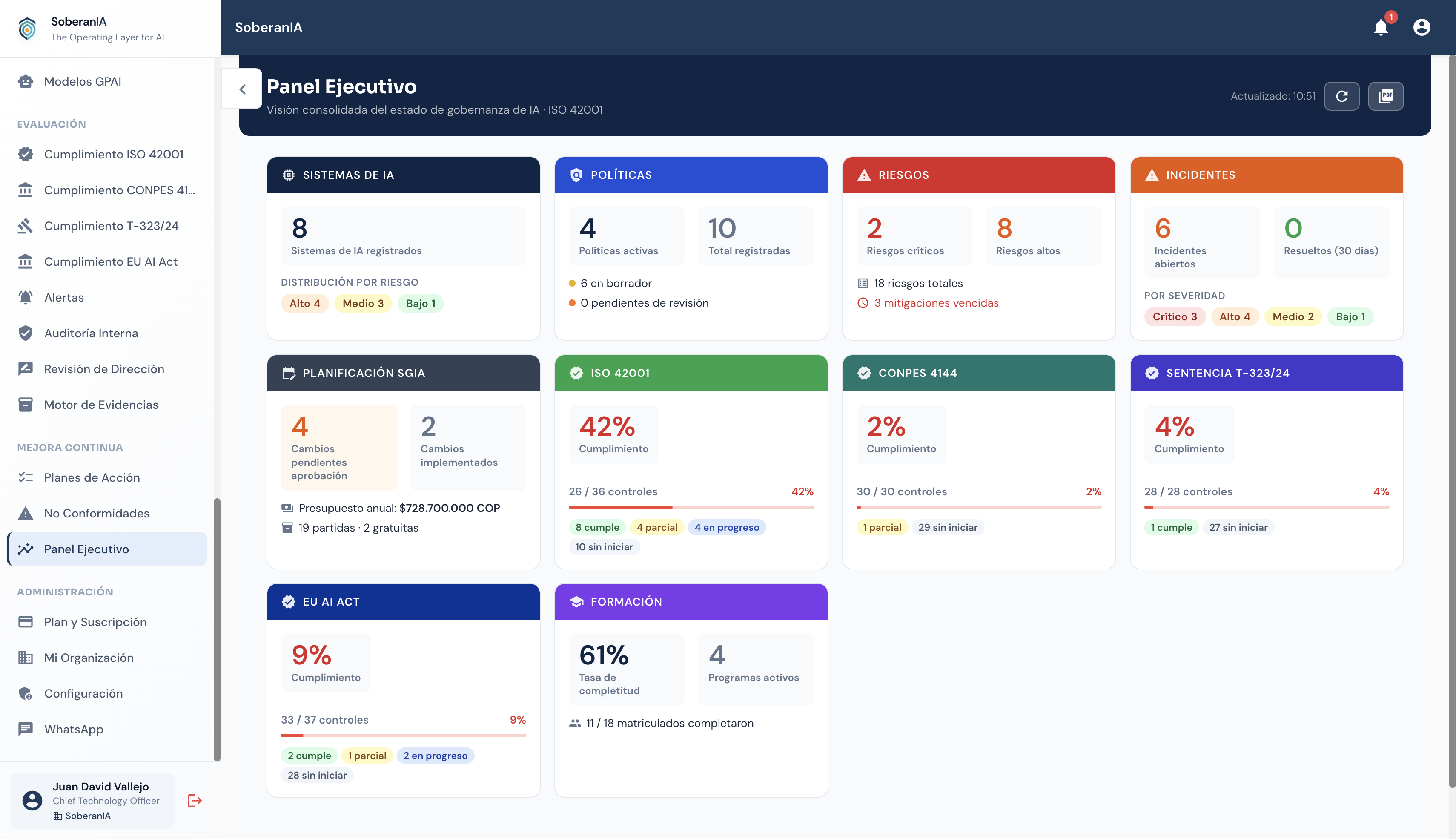Open the notifications bell icon
The height and width of the screenshot is (839, 1456).
pos(1381,27)
